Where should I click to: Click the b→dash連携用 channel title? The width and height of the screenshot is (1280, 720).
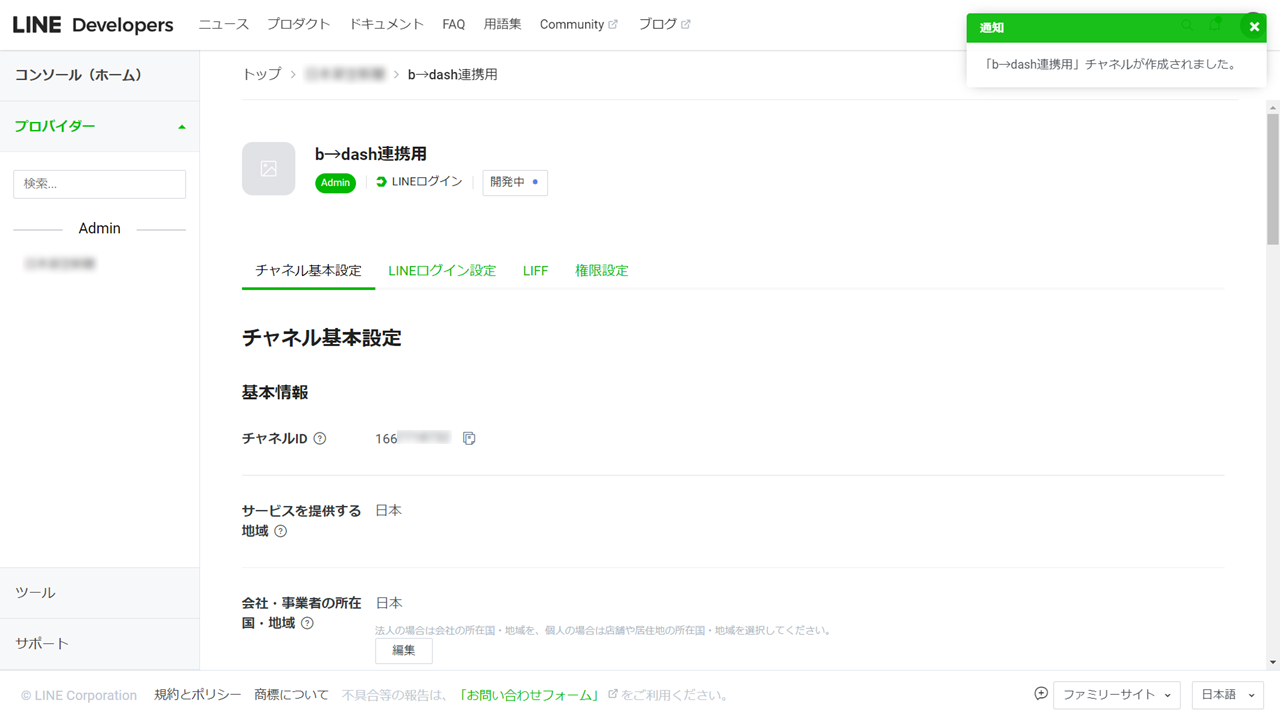[x=371, y=154]
